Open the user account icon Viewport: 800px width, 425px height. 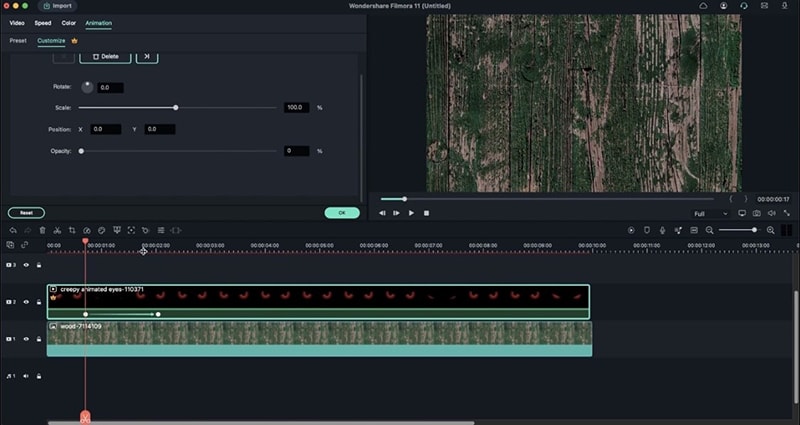point(723,6)
